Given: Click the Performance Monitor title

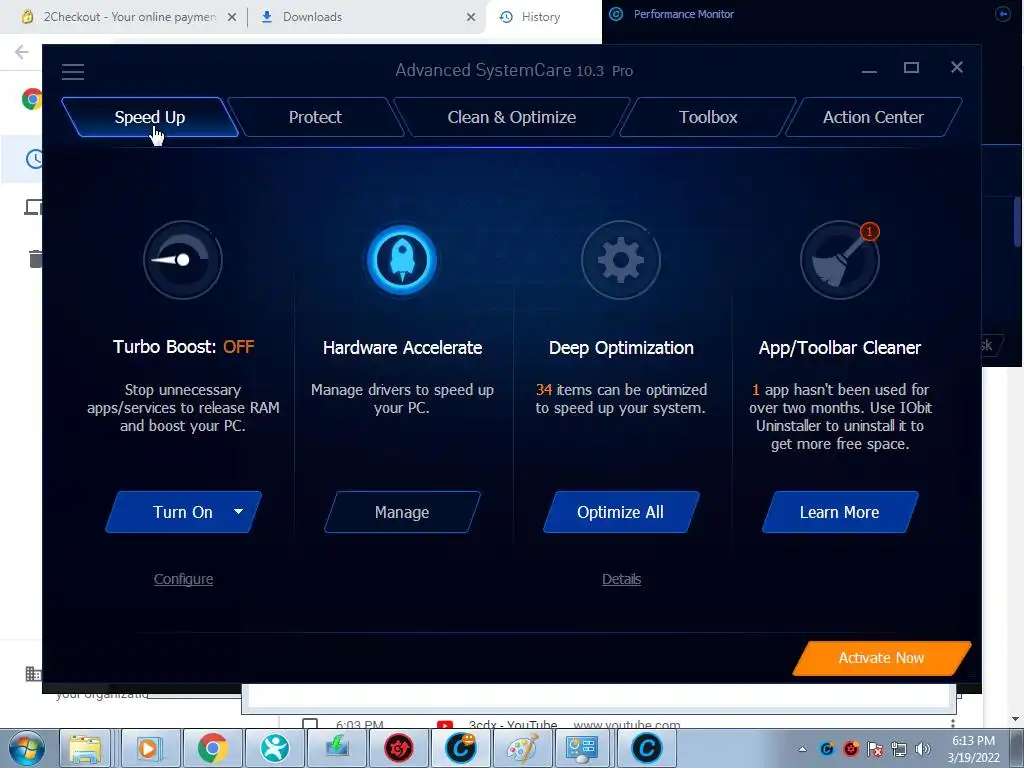Looking at the screenshot, I should pyautogui.click(x=684, y=14).
